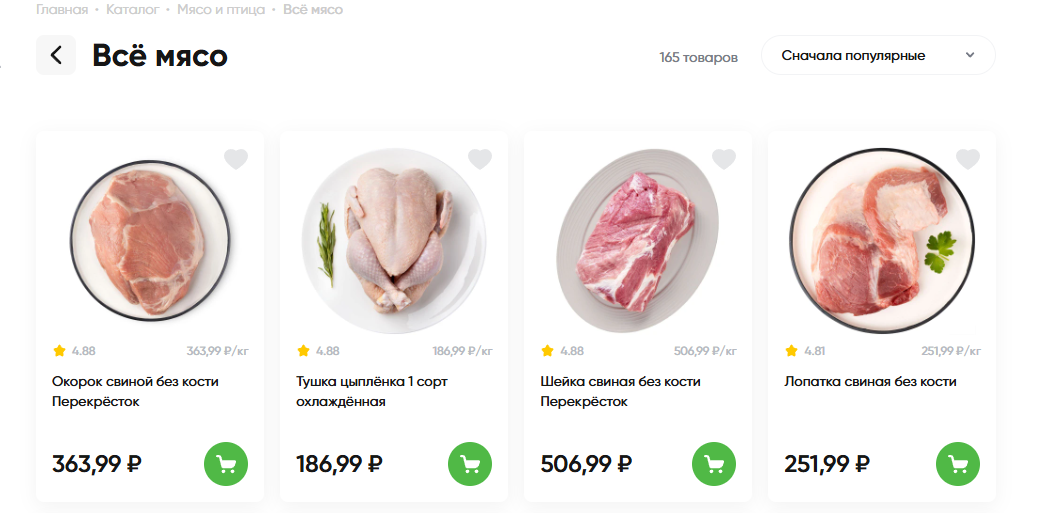Screen dimensions: 1046x513
Task: Add Лопатка свиная без кости to cart
Action: tap(958, 464)
